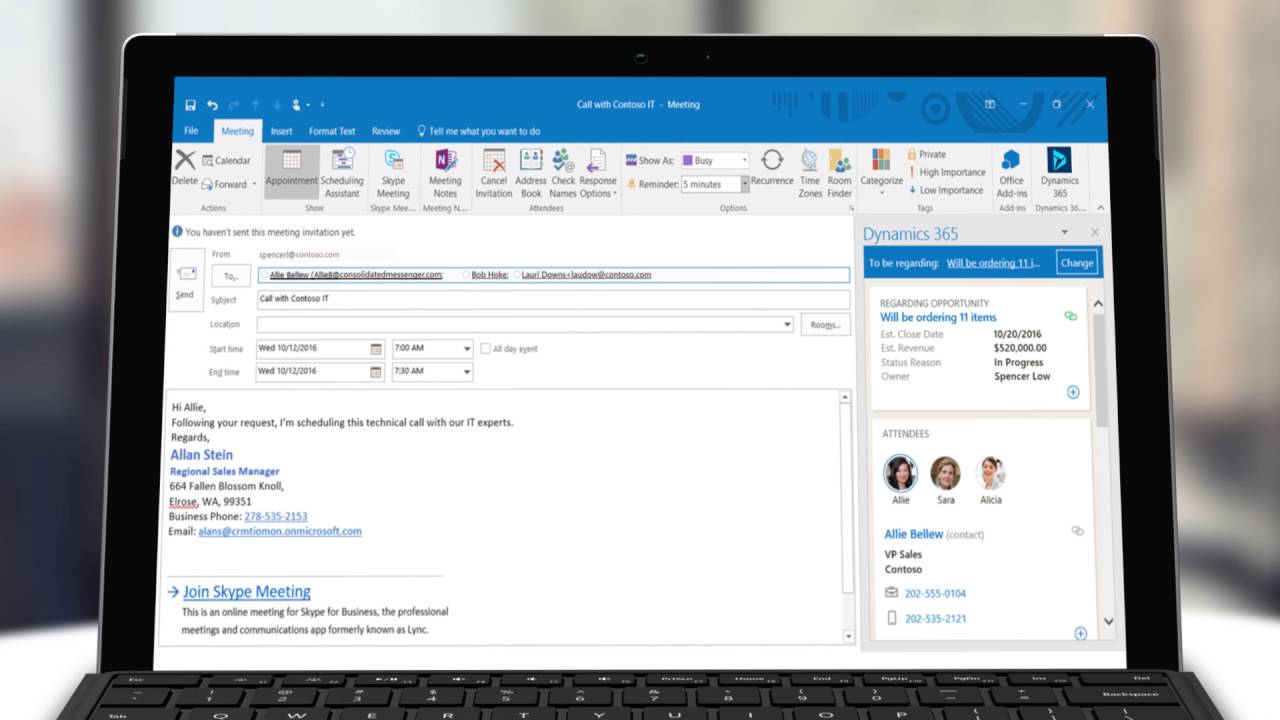
Task: Add a Skype Meeting to the invite
Action: pyautogui.click(x=393, y=172)
